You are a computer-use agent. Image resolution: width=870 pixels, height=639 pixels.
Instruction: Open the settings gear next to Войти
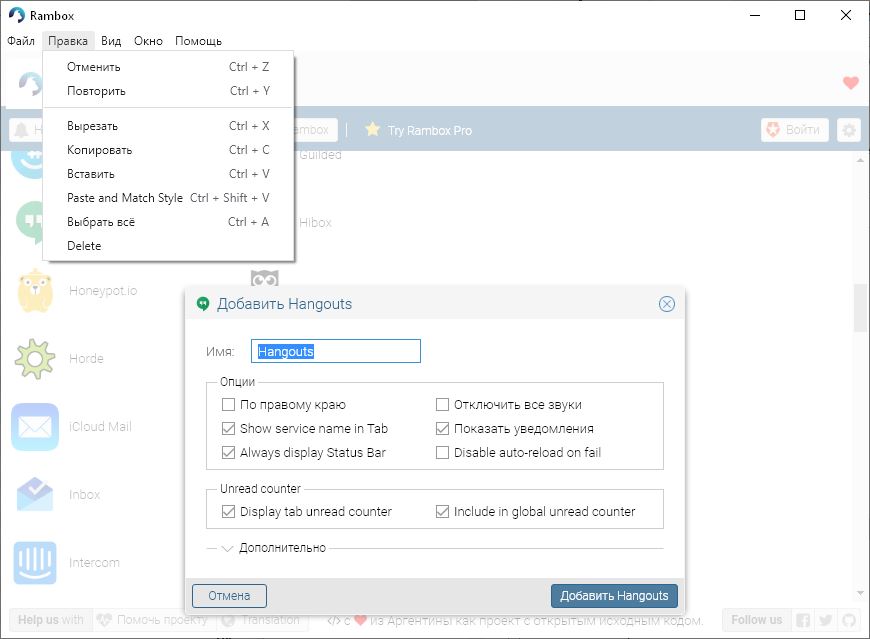(x=849, y=130)
